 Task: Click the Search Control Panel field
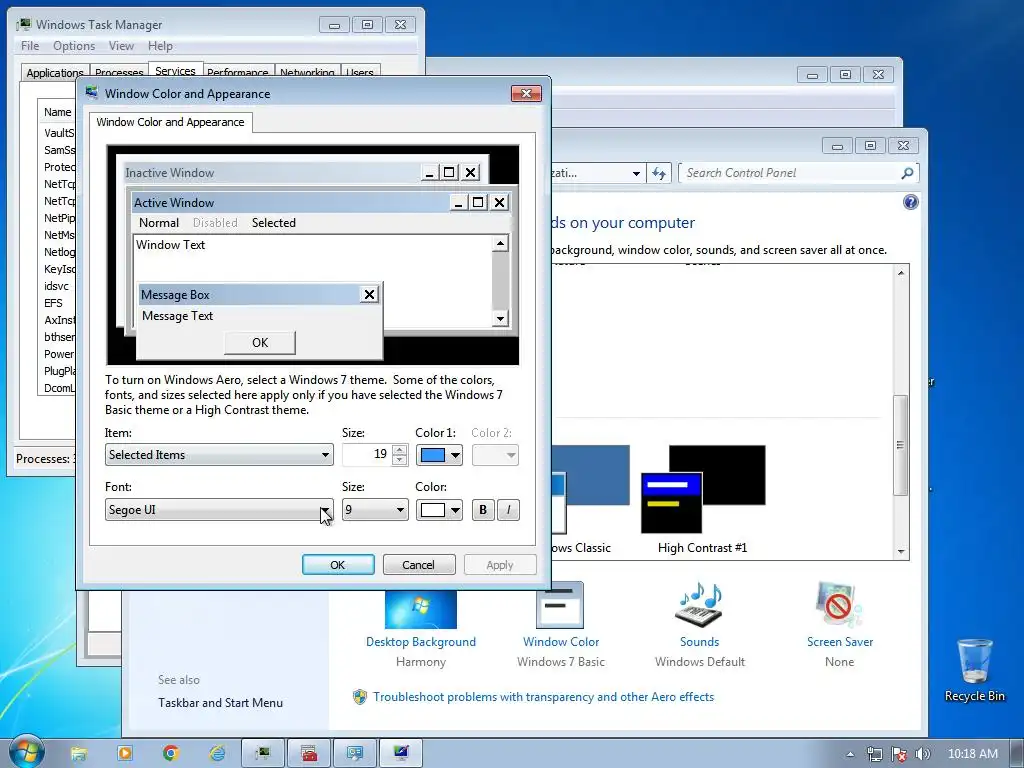(x=789, y=173)
